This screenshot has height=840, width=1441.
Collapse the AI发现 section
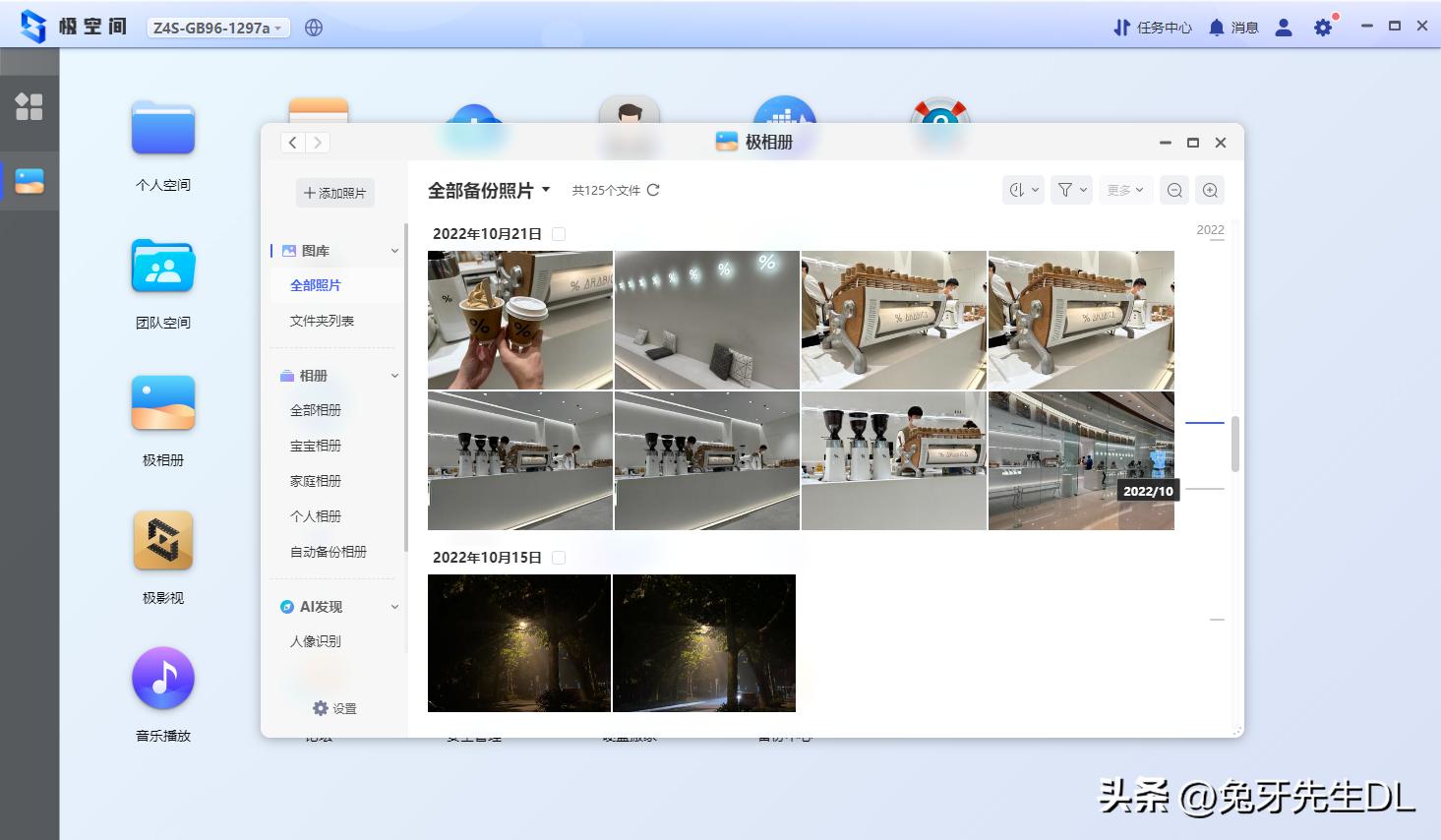[394, 607]
